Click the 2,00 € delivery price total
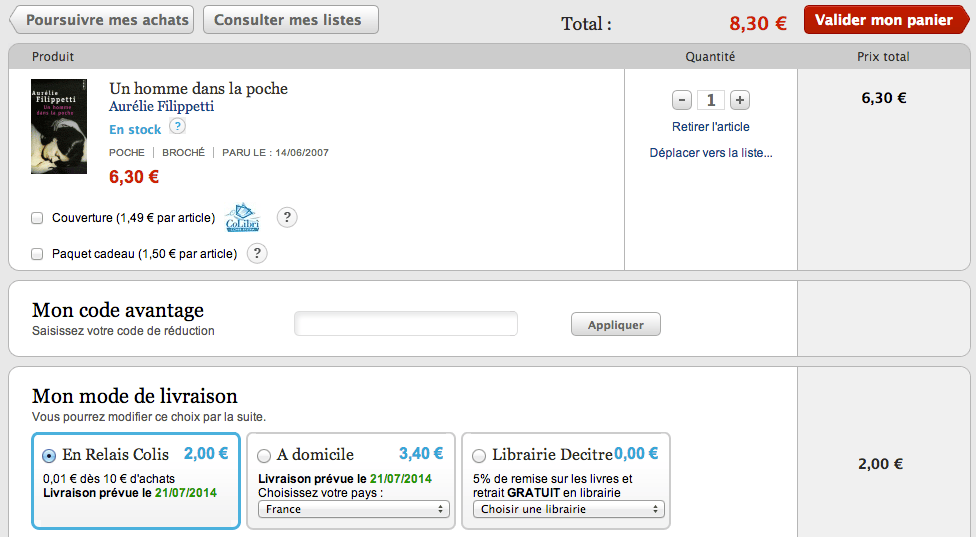Image resolution: width=976 pixels, height=537 pixels. (x=881, y=464)
